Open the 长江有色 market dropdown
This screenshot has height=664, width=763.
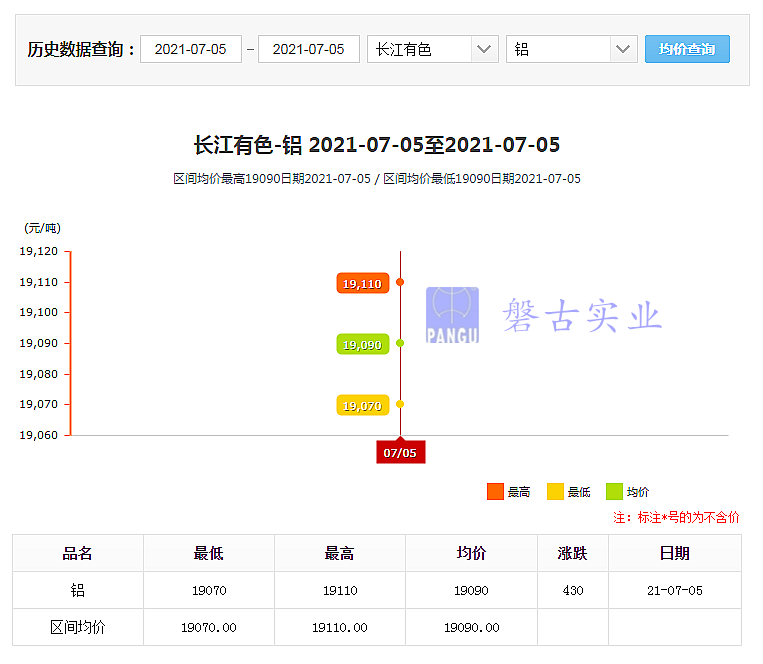tap(433, 49)
